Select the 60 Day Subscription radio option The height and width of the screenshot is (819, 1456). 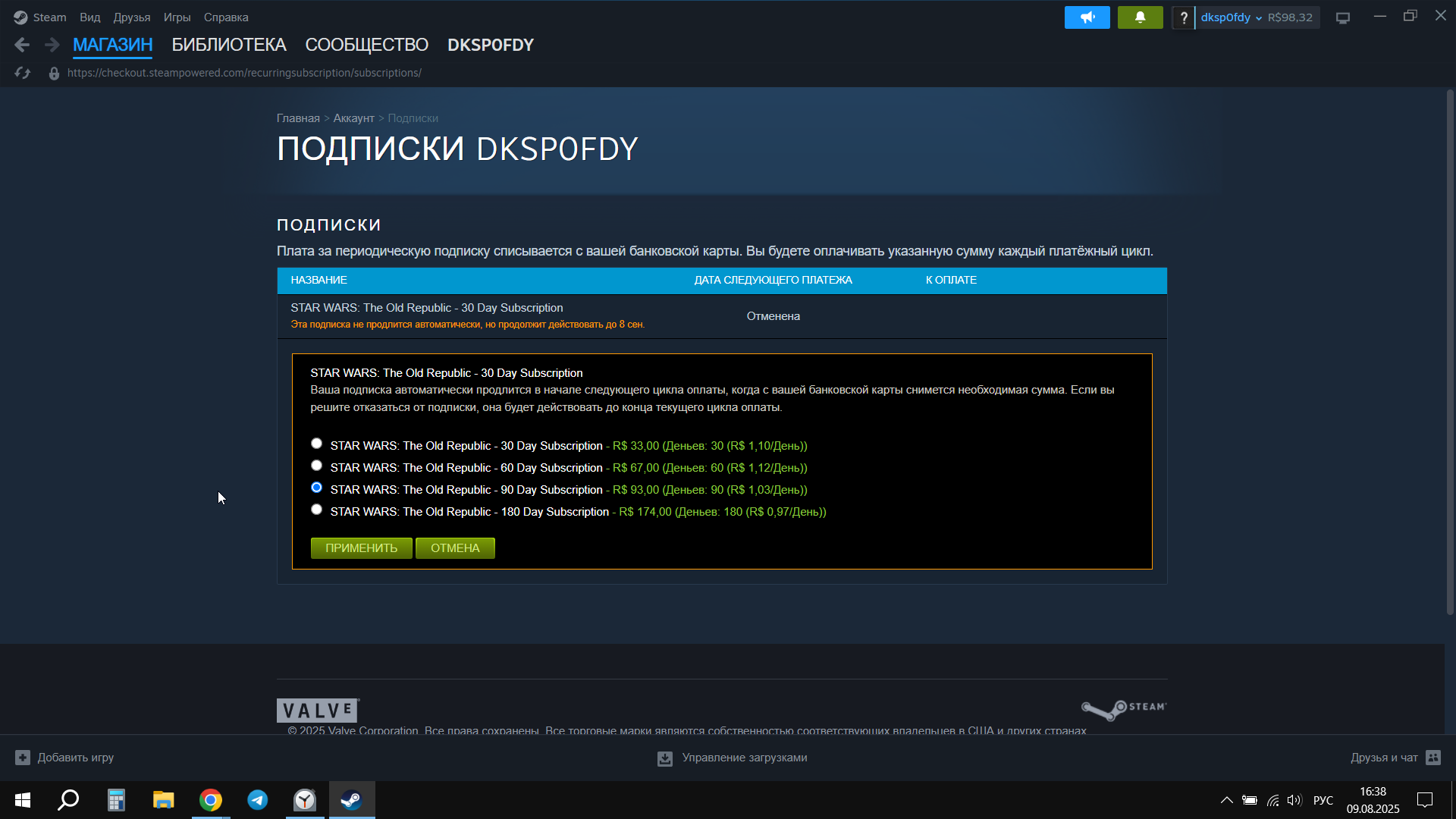point(316,466)
